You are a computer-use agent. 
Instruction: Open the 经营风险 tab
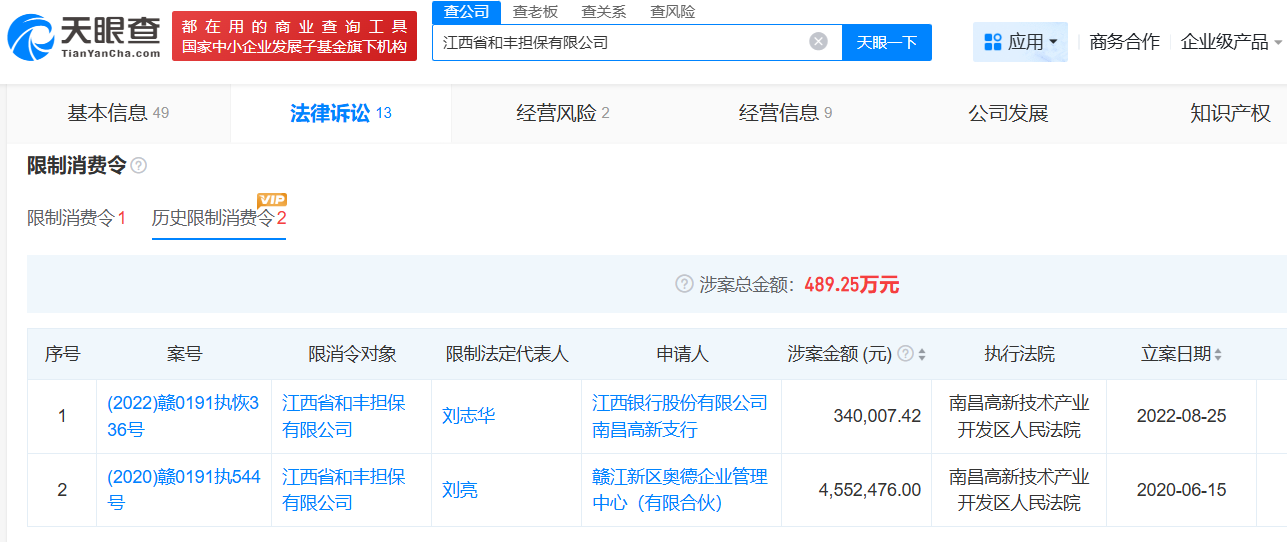562,113
